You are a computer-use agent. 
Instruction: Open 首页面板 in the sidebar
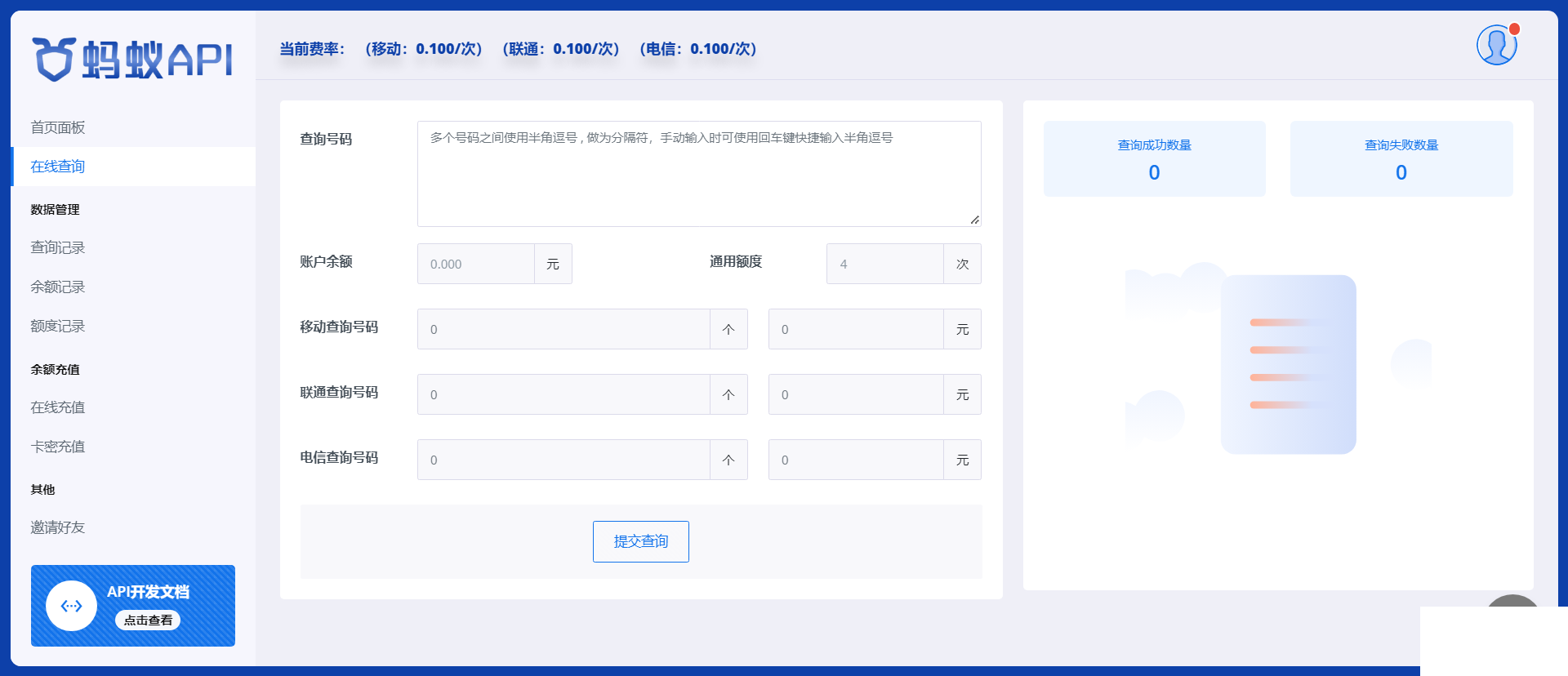[x=58, y=127]
